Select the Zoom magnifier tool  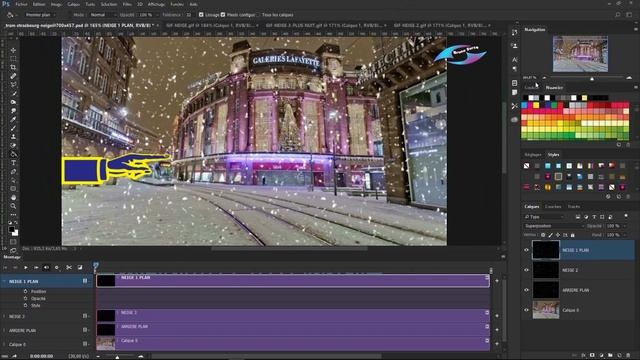pyautogui.click(x=13, y=206)
